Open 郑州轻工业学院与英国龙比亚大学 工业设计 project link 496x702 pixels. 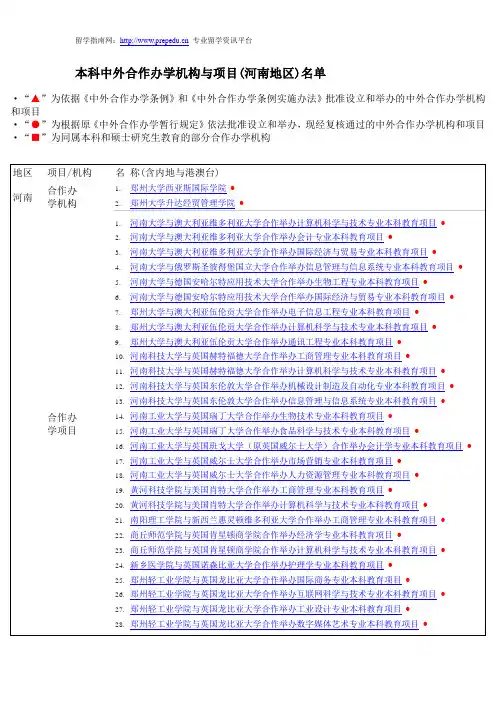pyautogui.click(x=266, y=609)
